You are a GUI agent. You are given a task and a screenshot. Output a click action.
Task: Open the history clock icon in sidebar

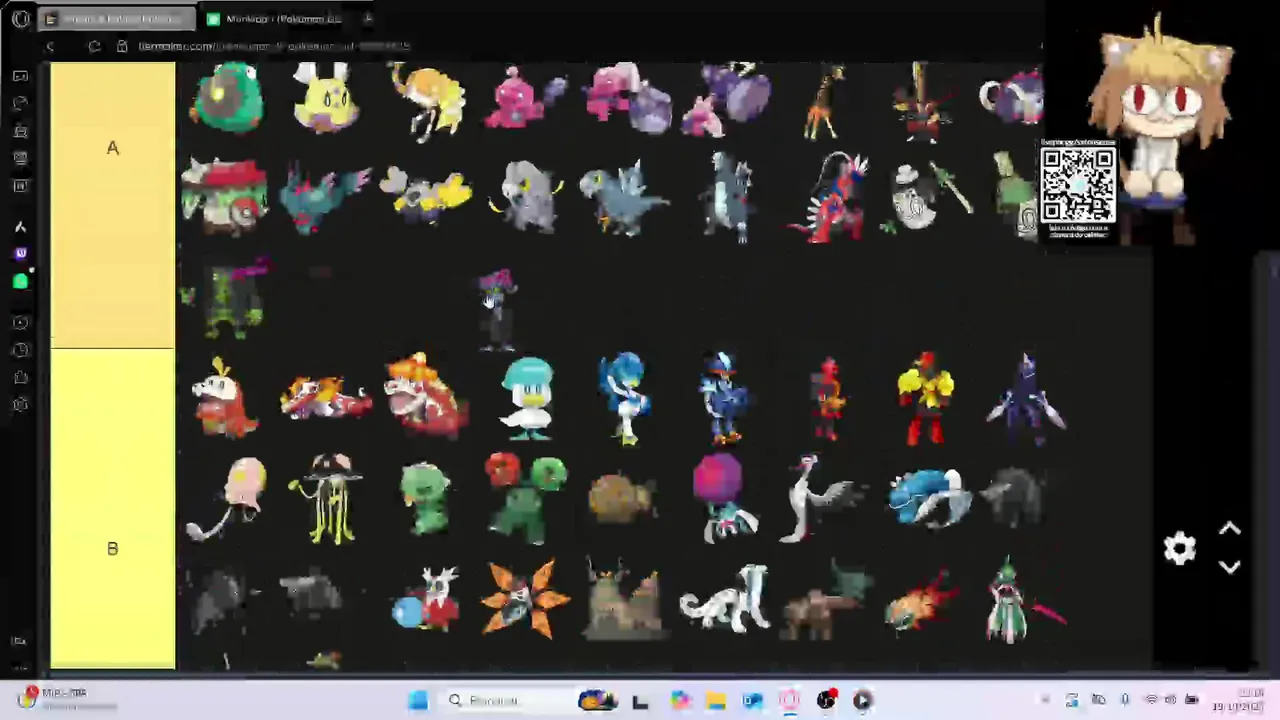[20, 350]
